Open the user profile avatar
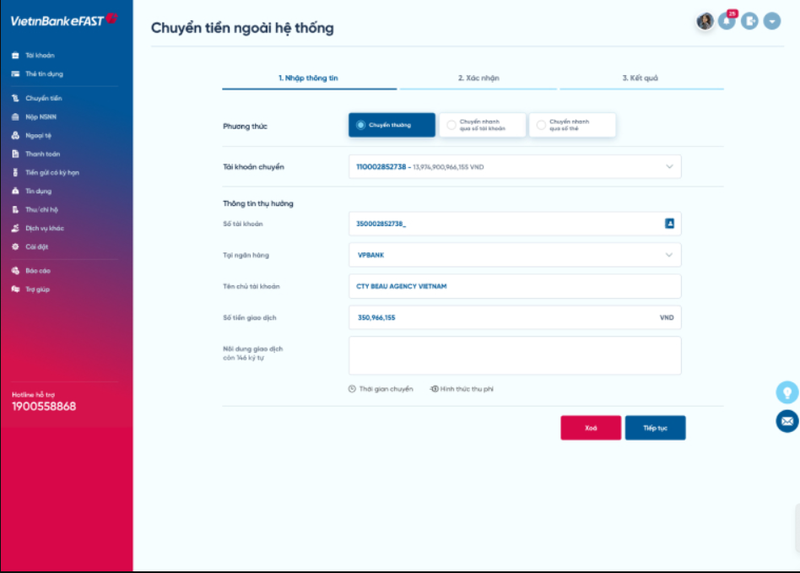This screenshot has height=573, width=800. click(x=705, y=21)
